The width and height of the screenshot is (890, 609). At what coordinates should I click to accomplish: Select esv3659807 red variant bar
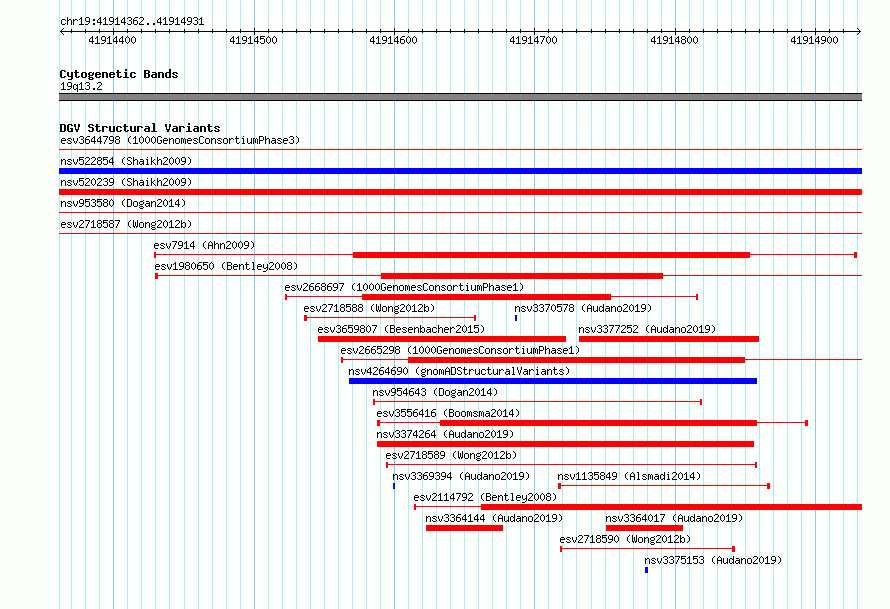442,339
